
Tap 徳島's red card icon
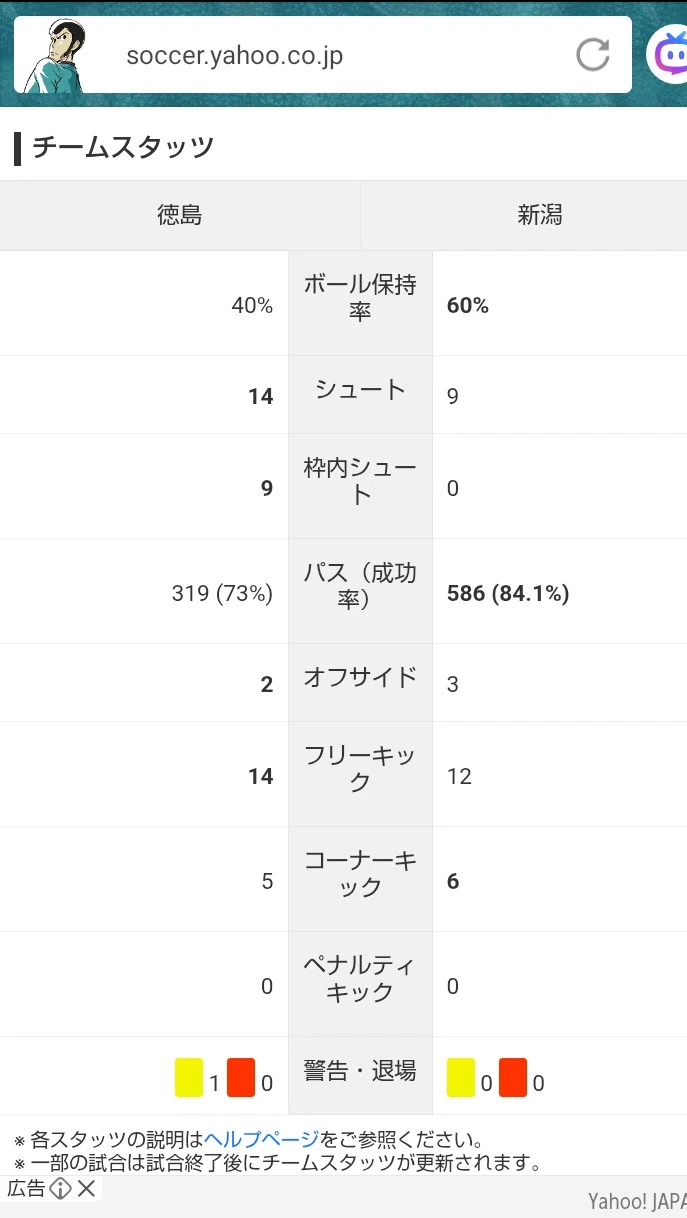[x=241, y=1078]
